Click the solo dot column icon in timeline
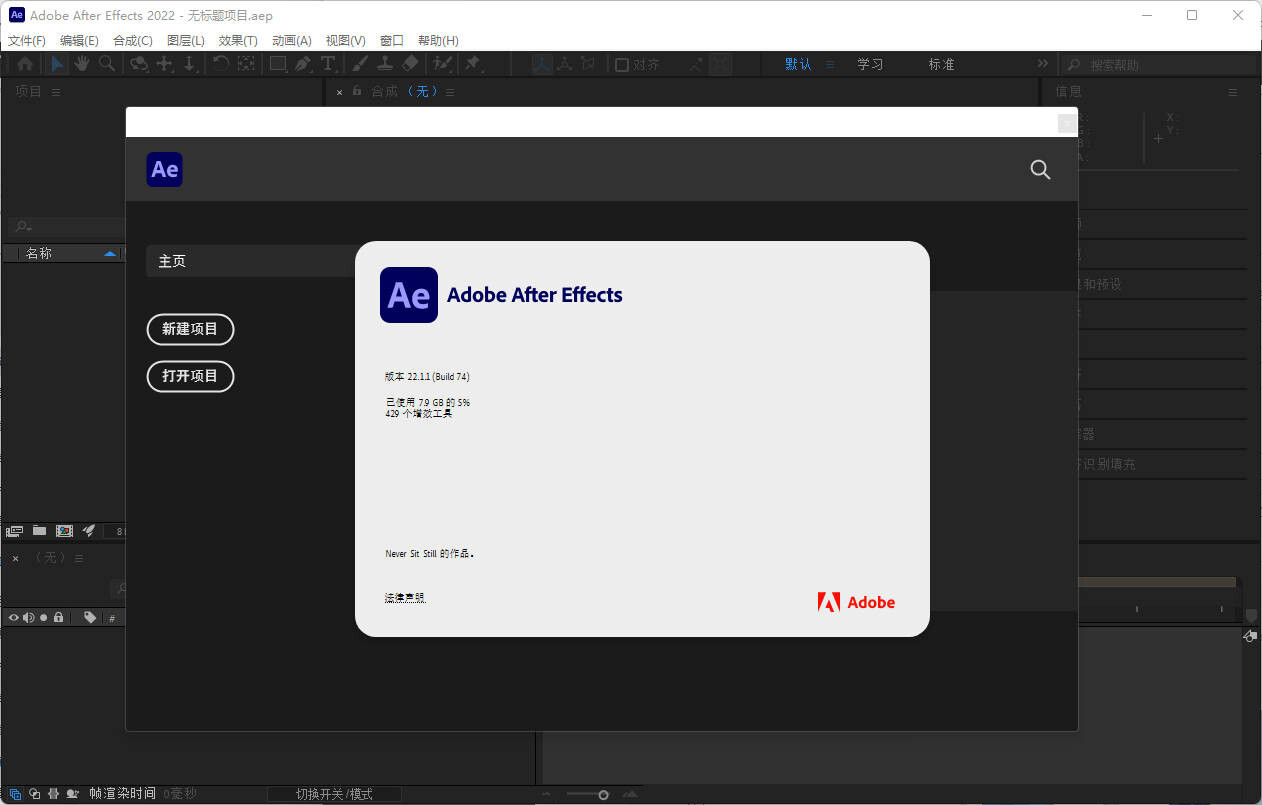Screen dimensions: 1262x805 [44, 618]
